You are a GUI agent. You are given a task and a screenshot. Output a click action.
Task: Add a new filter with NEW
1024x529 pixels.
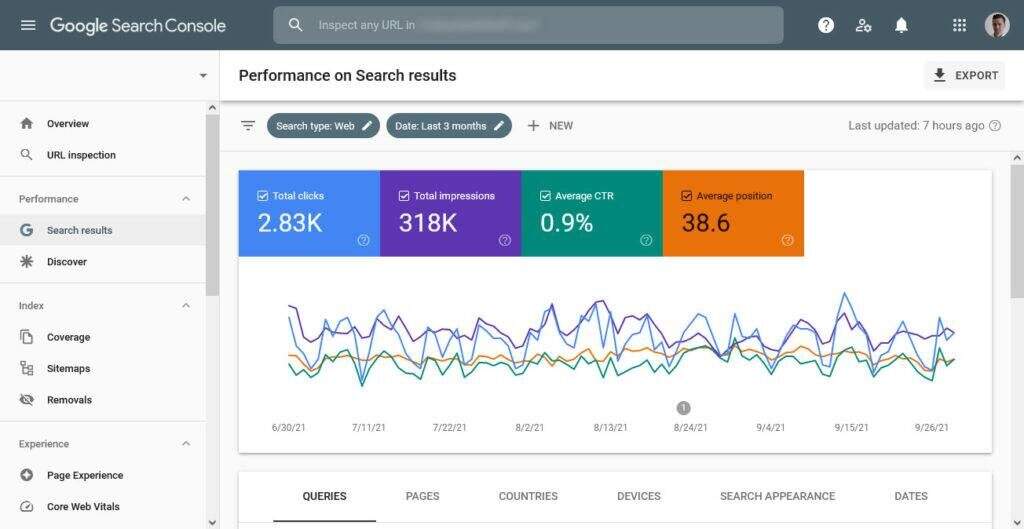[550, 126]
